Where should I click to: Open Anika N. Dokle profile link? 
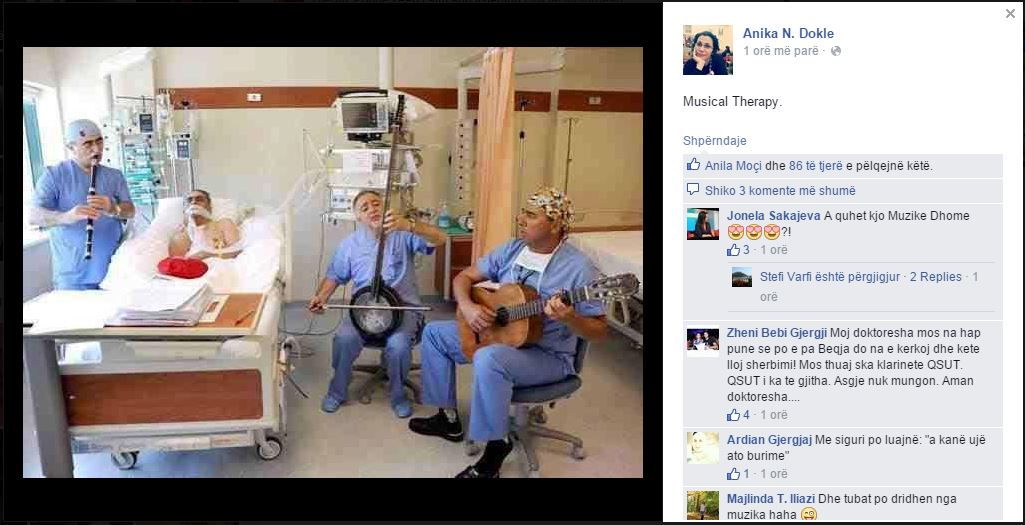pyautogui.click(x=788, y=33)
